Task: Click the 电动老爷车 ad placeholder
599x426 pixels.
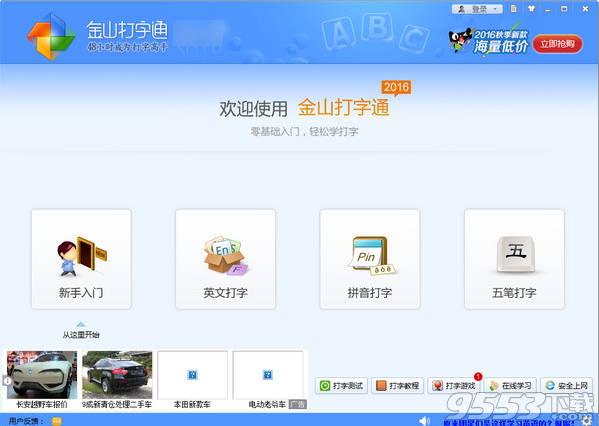Action: pyautogui.click(x=268, y=375)
